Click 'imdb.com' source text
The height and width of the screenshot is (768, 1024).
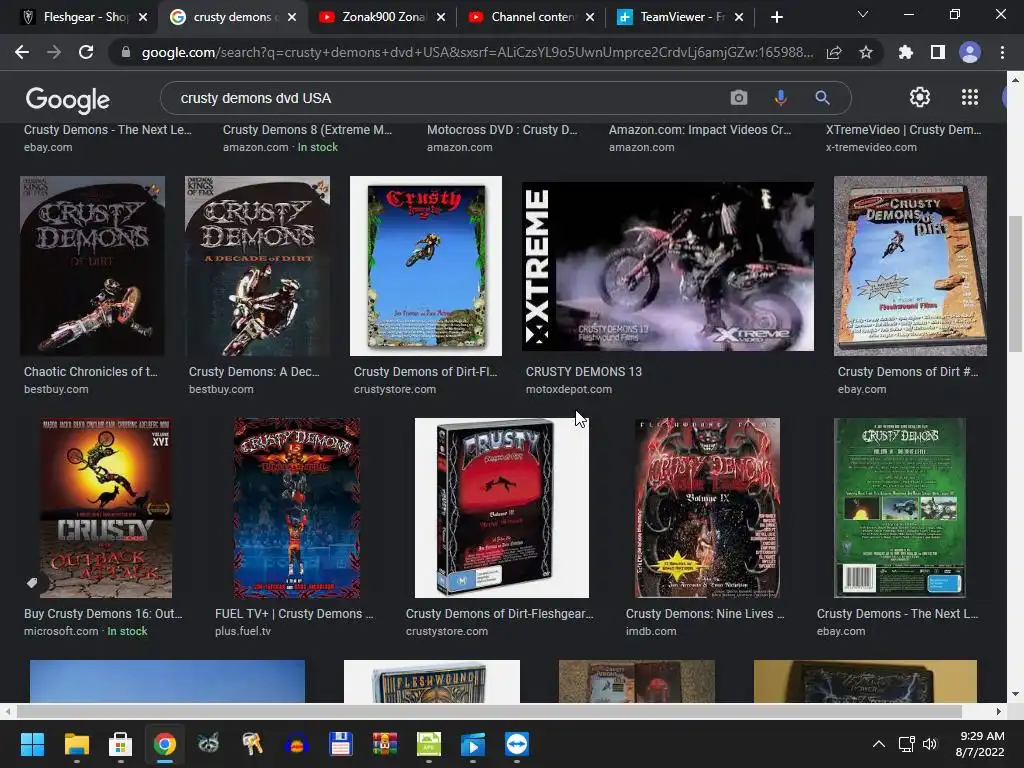[x=651, y=632]
